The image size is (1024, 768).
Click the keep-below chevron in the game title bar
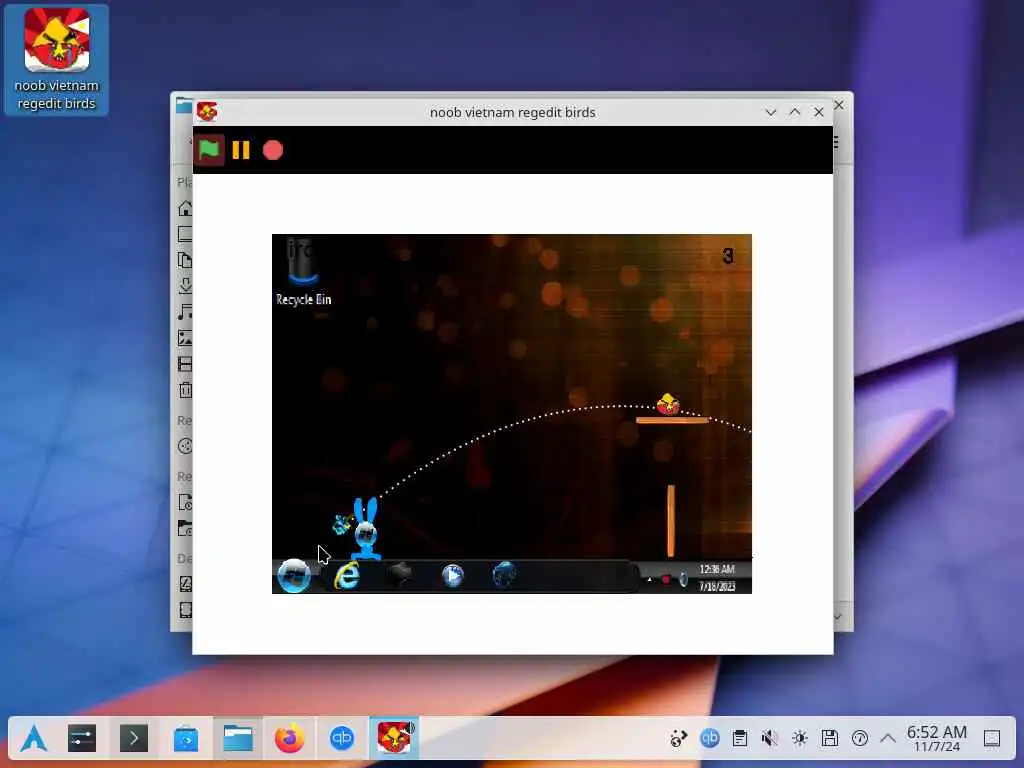[771, 112]
